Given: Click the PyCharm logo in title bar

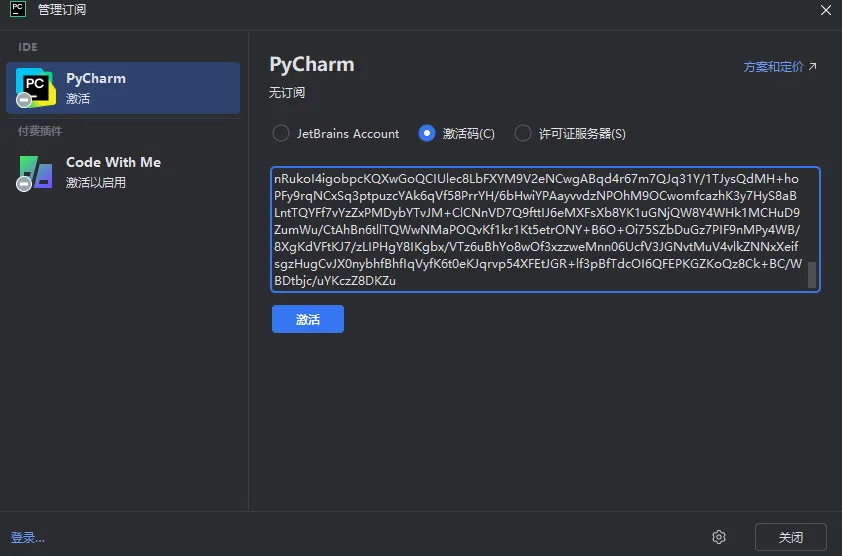Looking at the screenshot, I should click(18, 9).
